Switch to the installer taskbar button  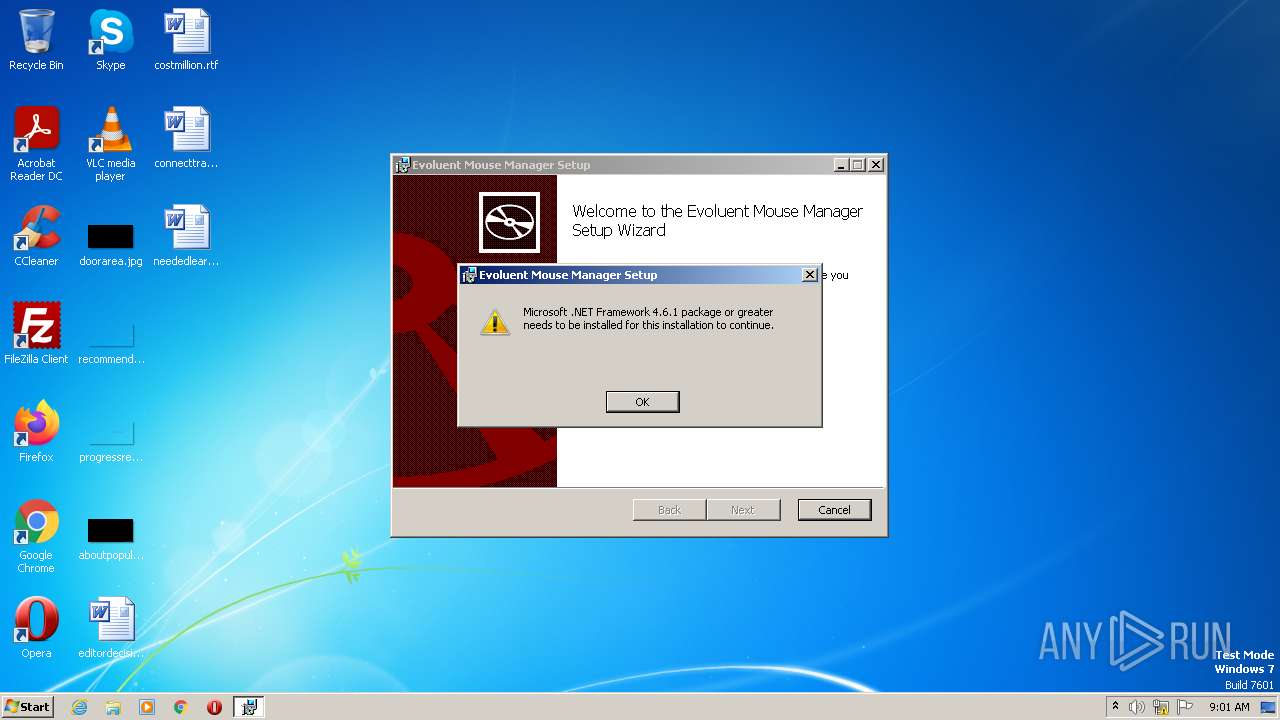point(249,707)
